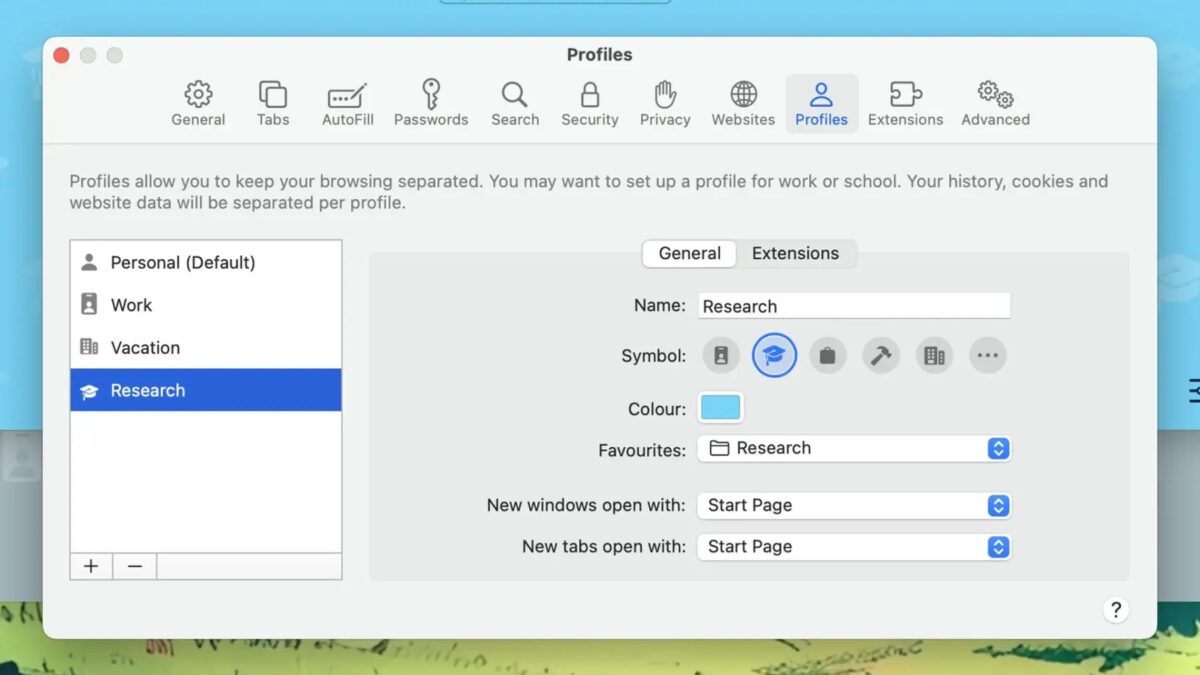Viewport: 1200px width, 675px height.
Task: Open the New windows open with dropdown
Action: point(854,506)
